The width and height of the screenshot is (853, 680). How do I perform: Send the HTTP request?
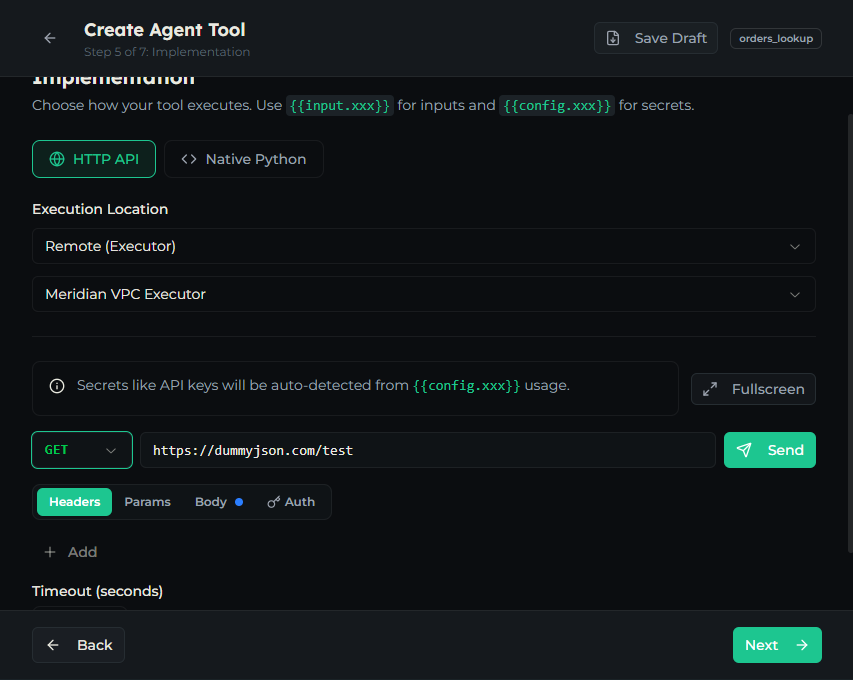[x=769, y=450]
